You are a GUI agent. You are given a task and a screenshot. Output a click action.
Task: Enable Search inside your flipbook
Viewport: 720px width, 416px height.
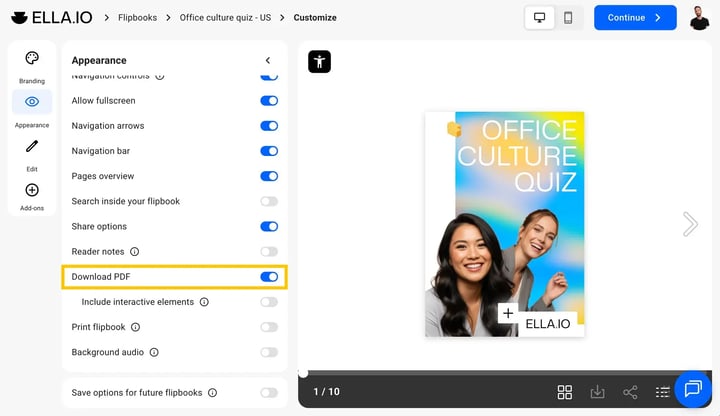click(x=269, y=201)
